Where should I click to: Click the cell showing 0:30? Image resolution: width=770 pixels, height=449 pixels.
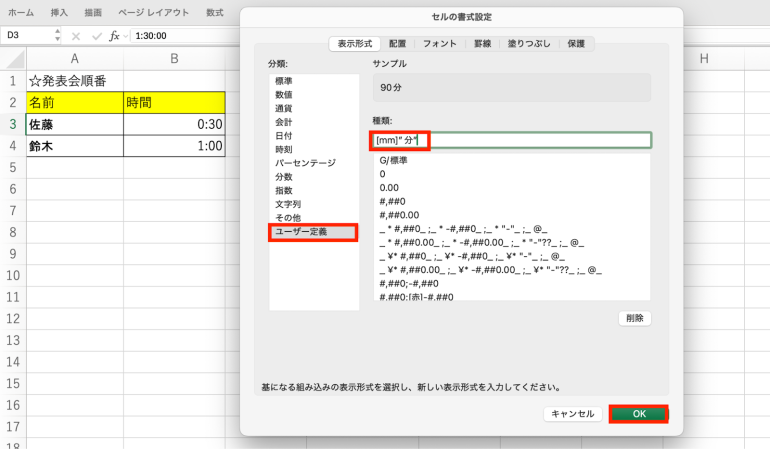(174, 124)
